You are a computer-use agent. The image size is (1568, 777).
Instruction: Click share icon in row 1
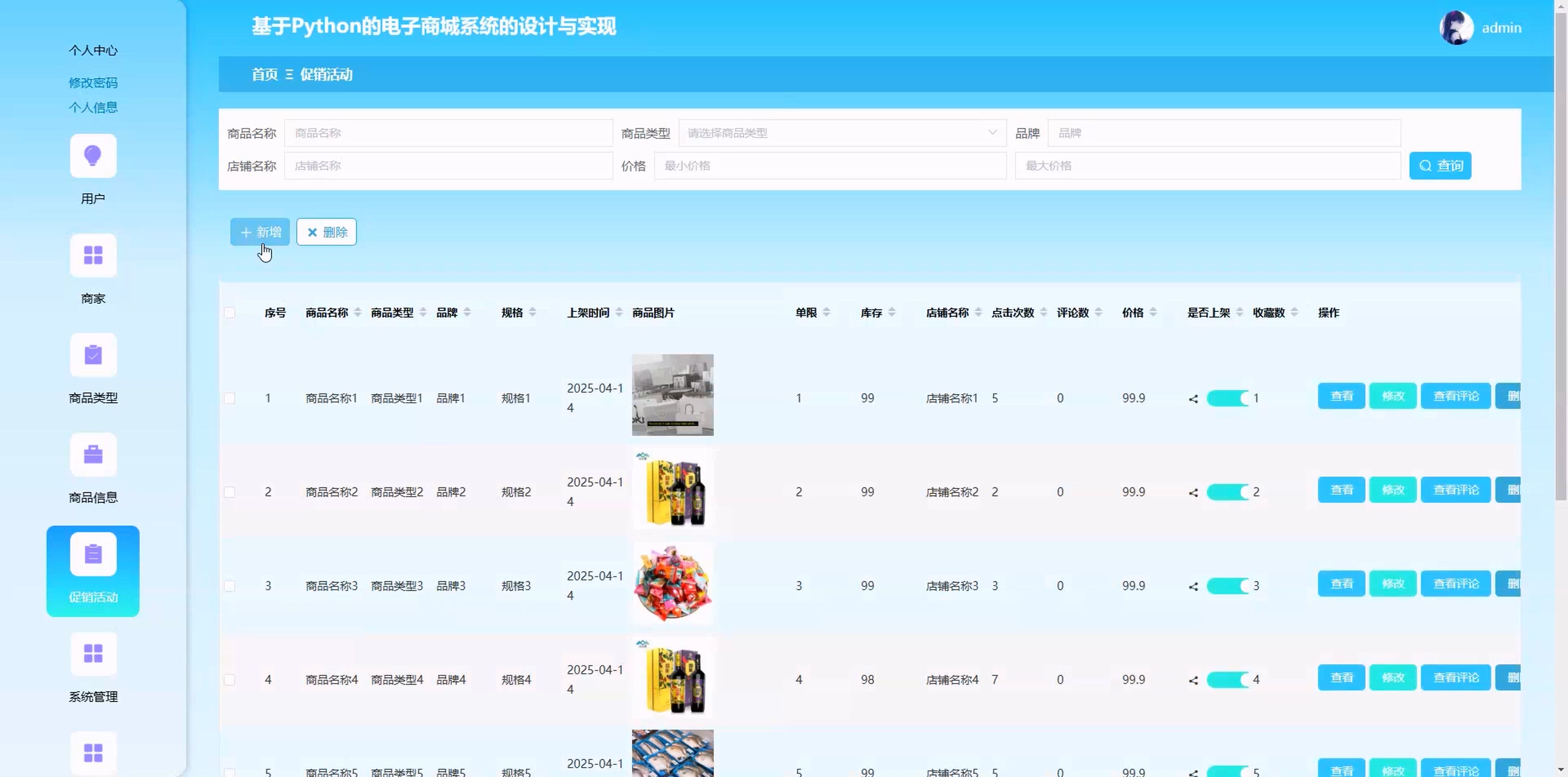pyautogui.click(x=1193, y=399)
